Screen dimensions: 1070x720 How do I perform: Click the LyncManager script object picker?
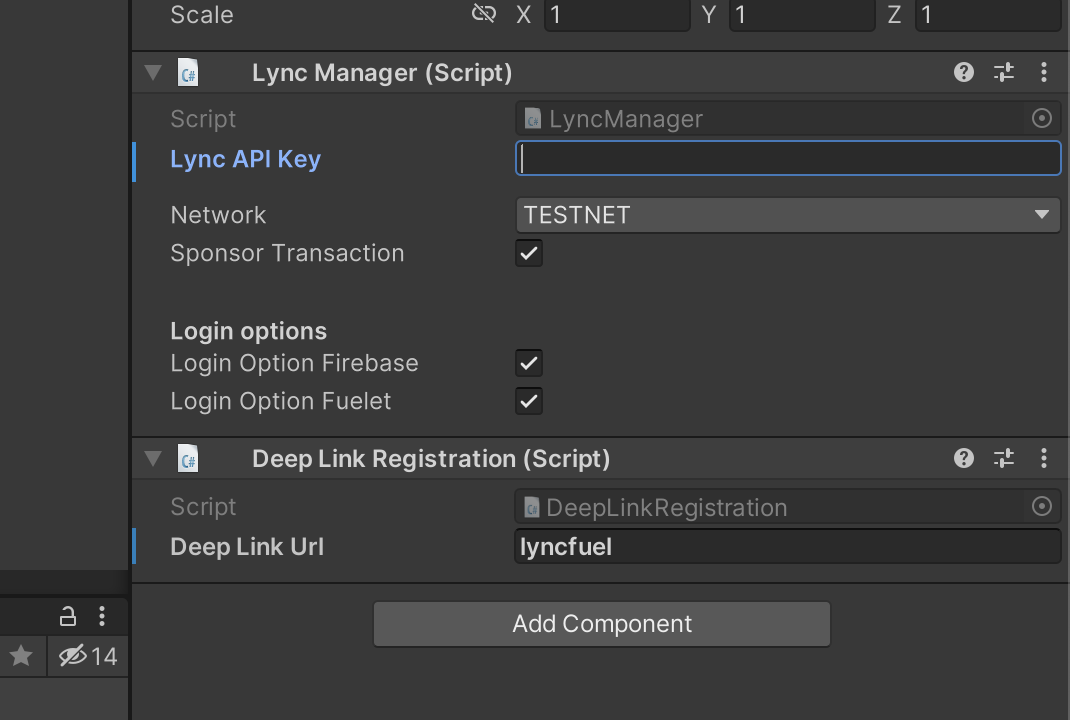[x=1041, y=119]
